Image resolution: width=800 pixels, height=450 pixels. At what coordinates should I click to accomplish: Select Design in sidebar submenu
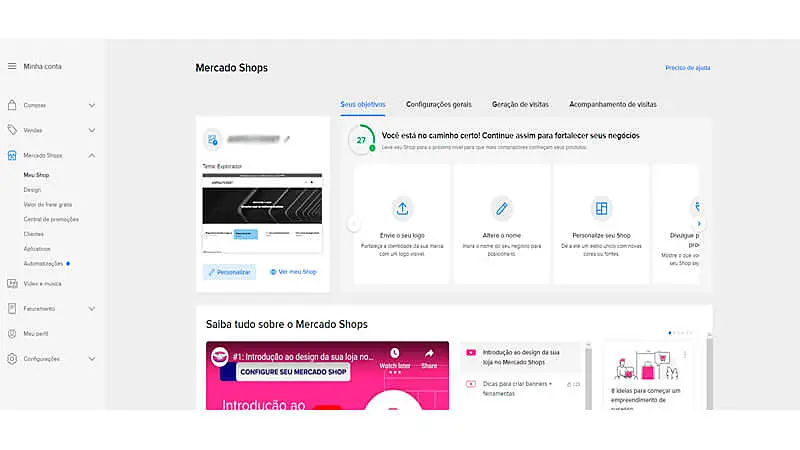pos(32,190)
